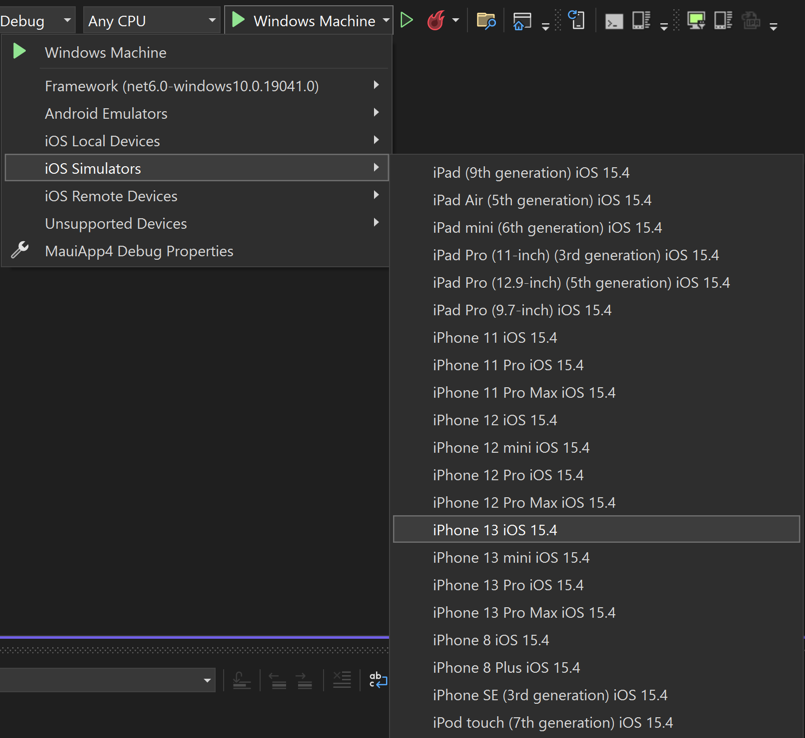Open the developer command prompt icon
805x738 pixels.
tap(613, 19)
